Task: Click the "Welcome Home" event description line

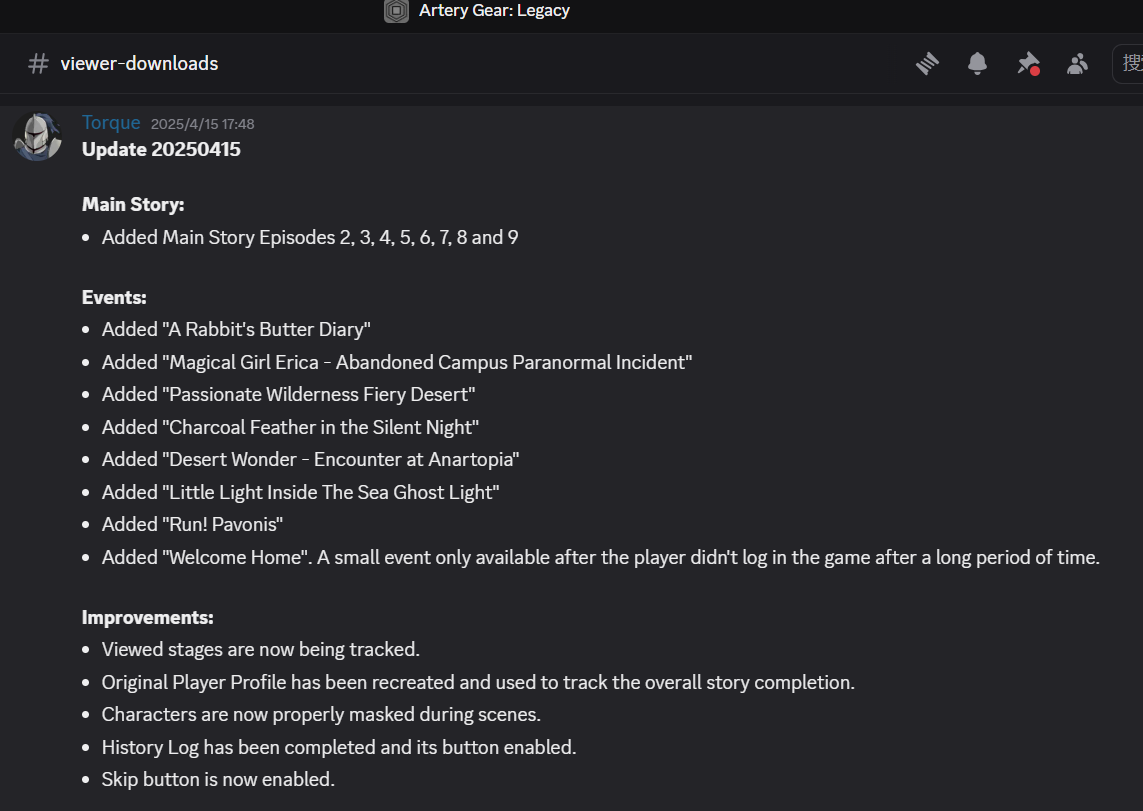Action: pyautogui.click(x=600, y=557)
